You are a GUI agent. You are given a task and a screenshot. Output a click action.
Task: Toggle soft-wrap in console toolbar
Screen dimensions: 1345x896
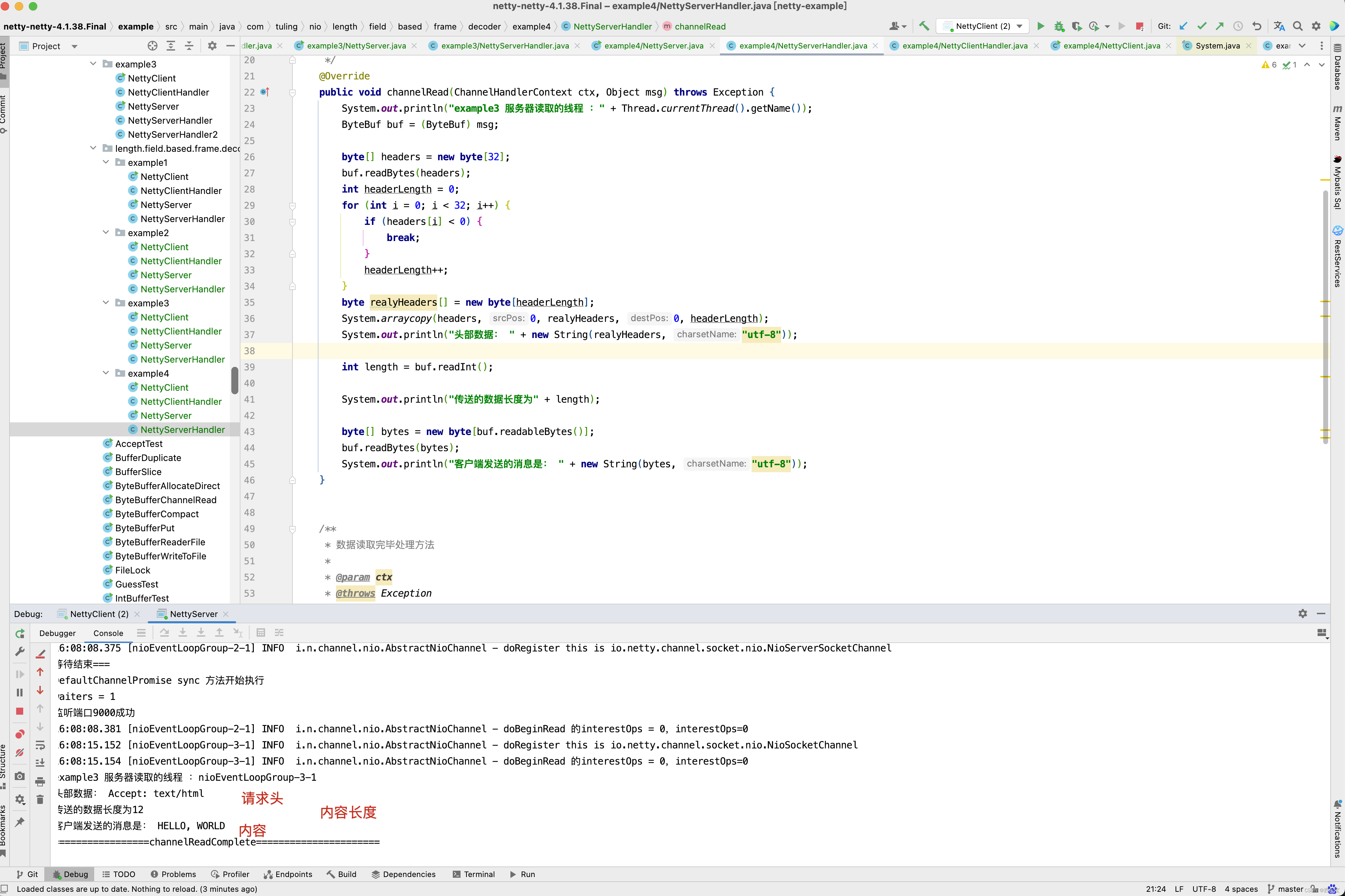coord(40,745)
